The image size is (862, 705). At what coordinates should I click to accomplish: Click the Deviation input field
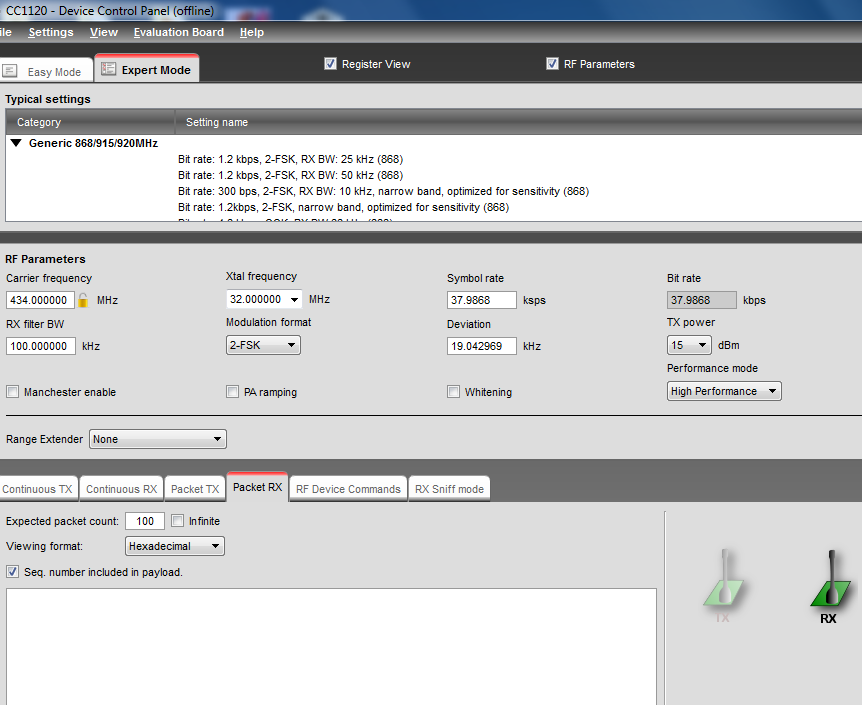[482, 346]
